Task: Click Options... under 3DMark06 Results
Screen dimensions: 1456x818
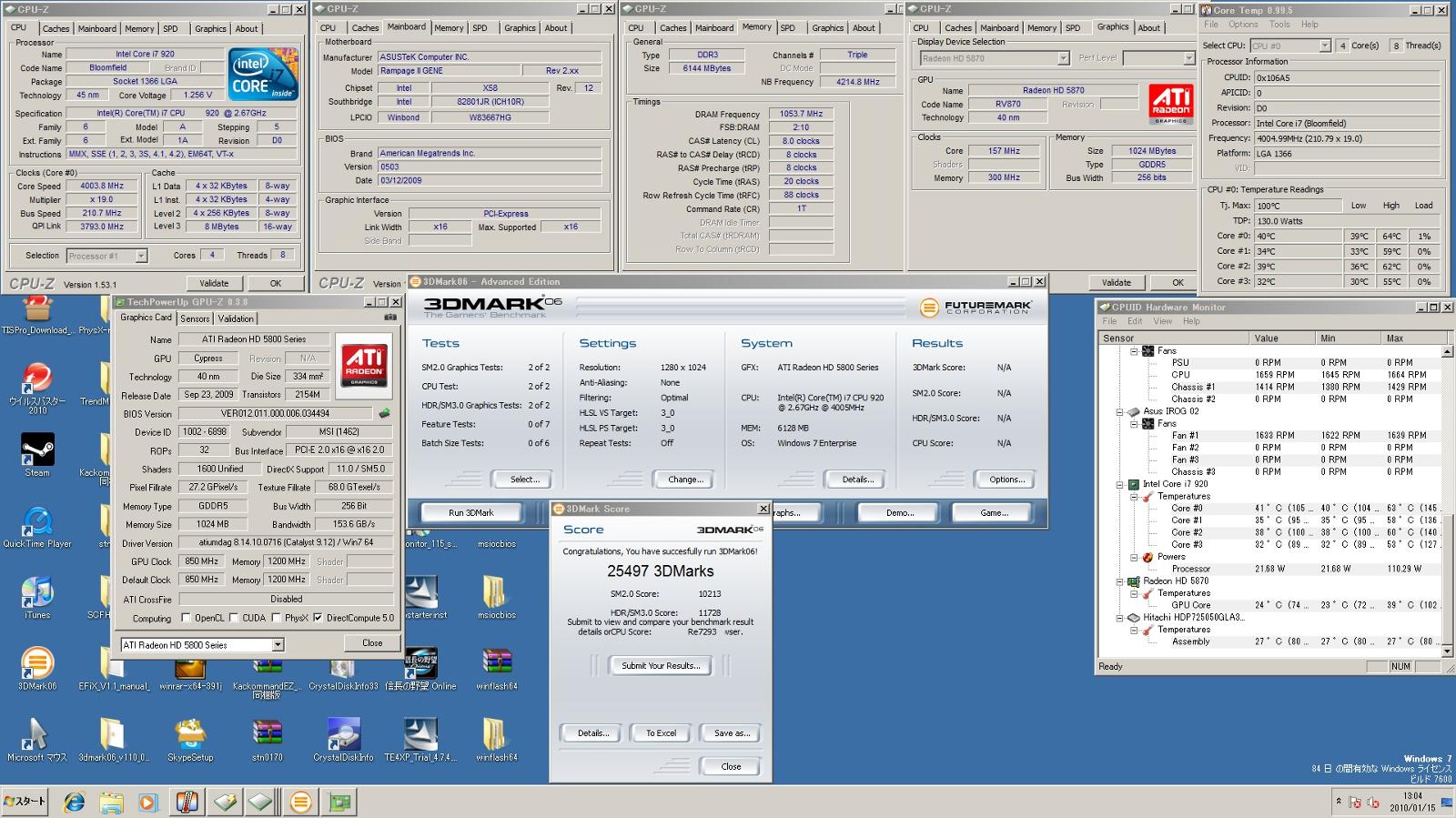Action: pyautogui.click(x=1006, y=480)
